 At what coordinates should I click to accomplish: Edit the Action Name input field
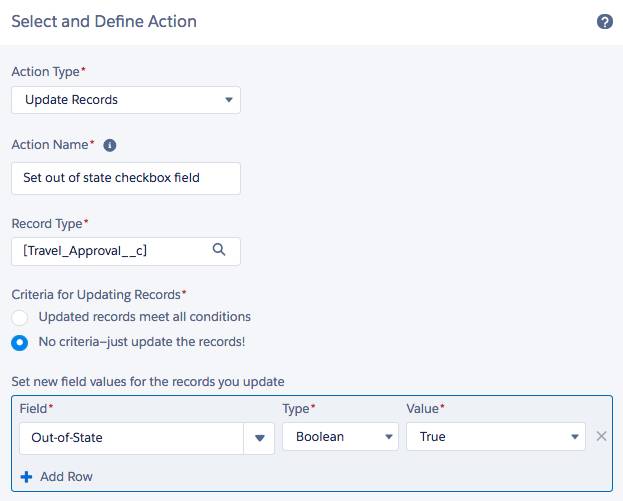click(x=126, y=178)
